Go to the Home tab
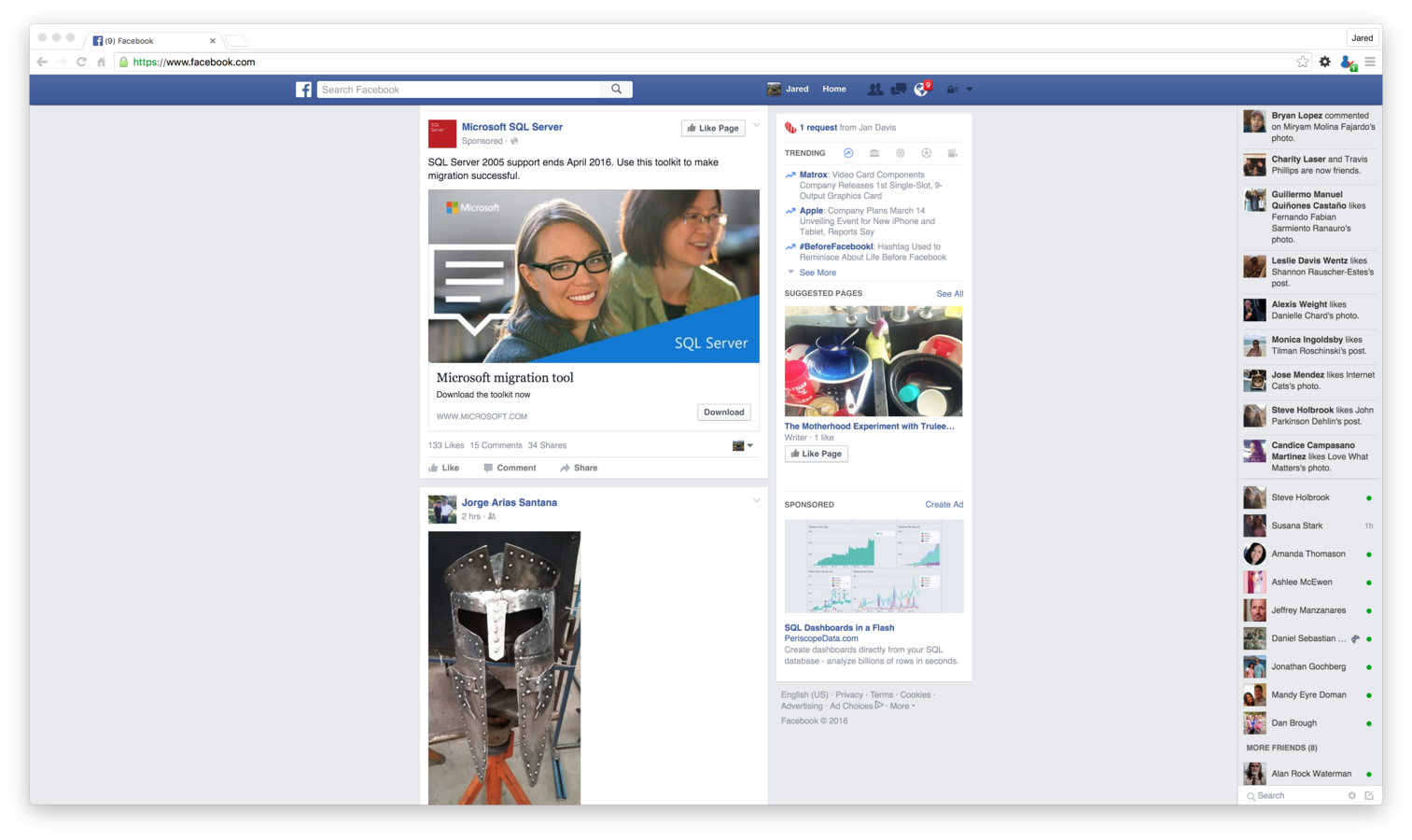This screenshot has height=840, width=1412. [x=834, y=90]
